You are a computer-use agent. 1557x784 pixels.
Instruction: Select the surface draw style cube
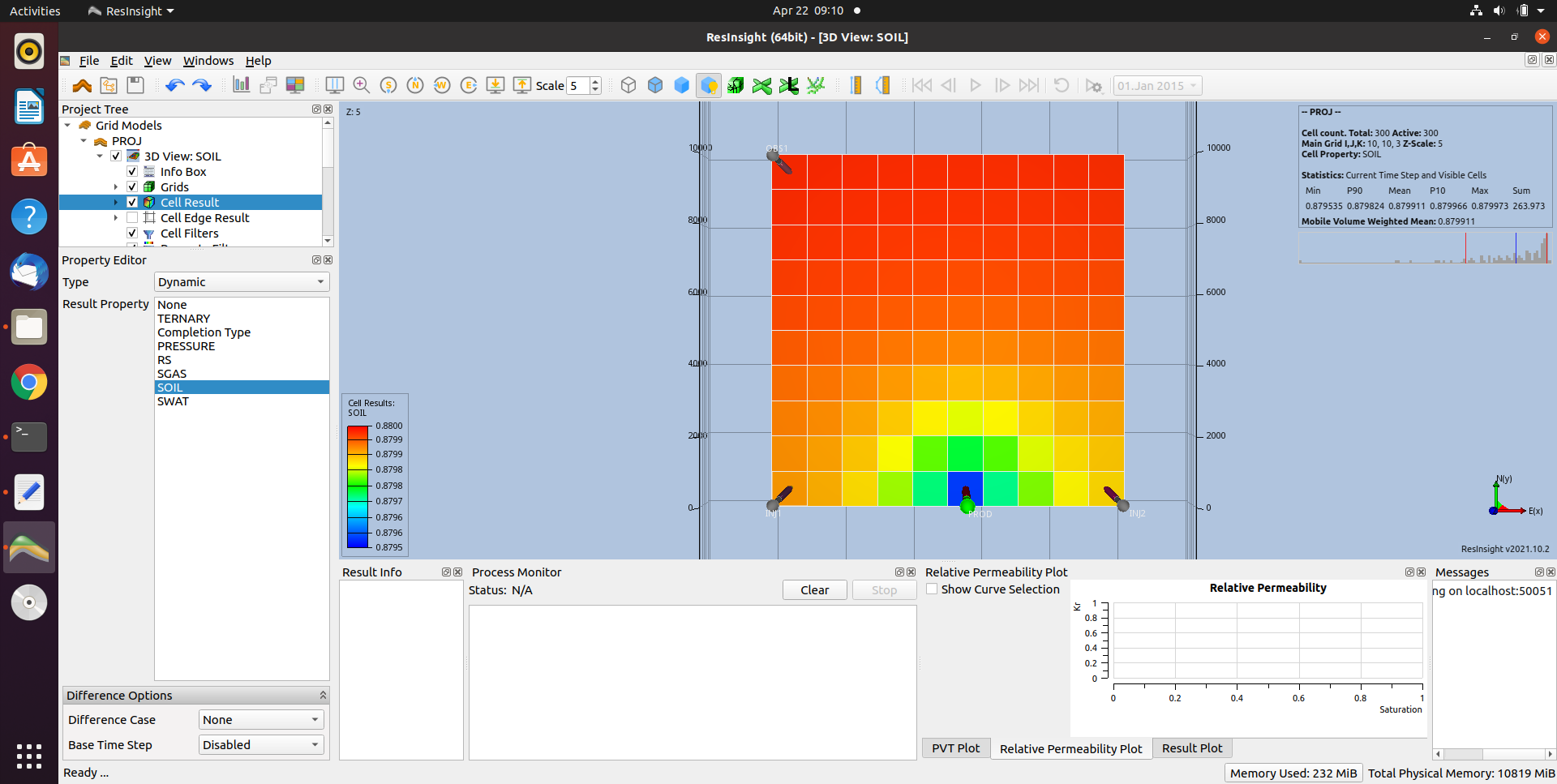pyautogui.click(x=681, y=85)
